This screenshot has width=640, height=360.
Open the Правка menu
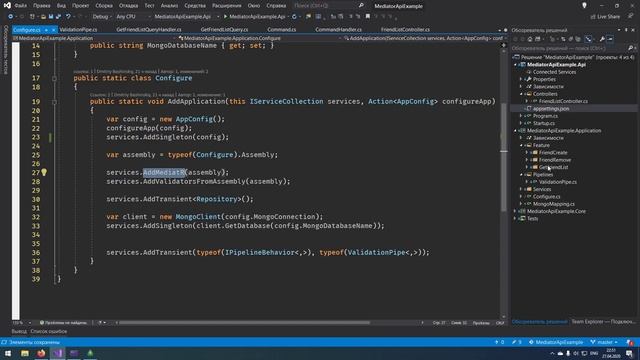42,6
